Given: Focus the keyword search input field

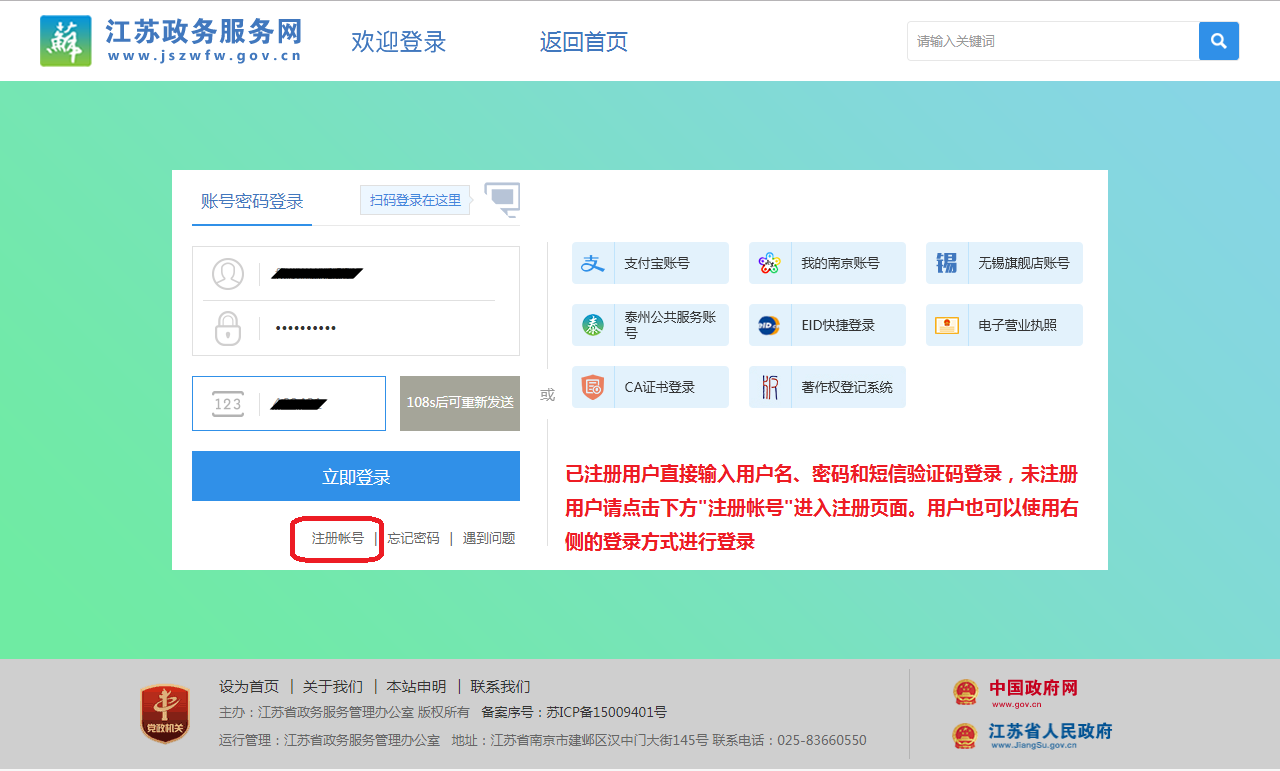Looking at the screenshot, I should pyautogui.click(x=1053, y=41).
